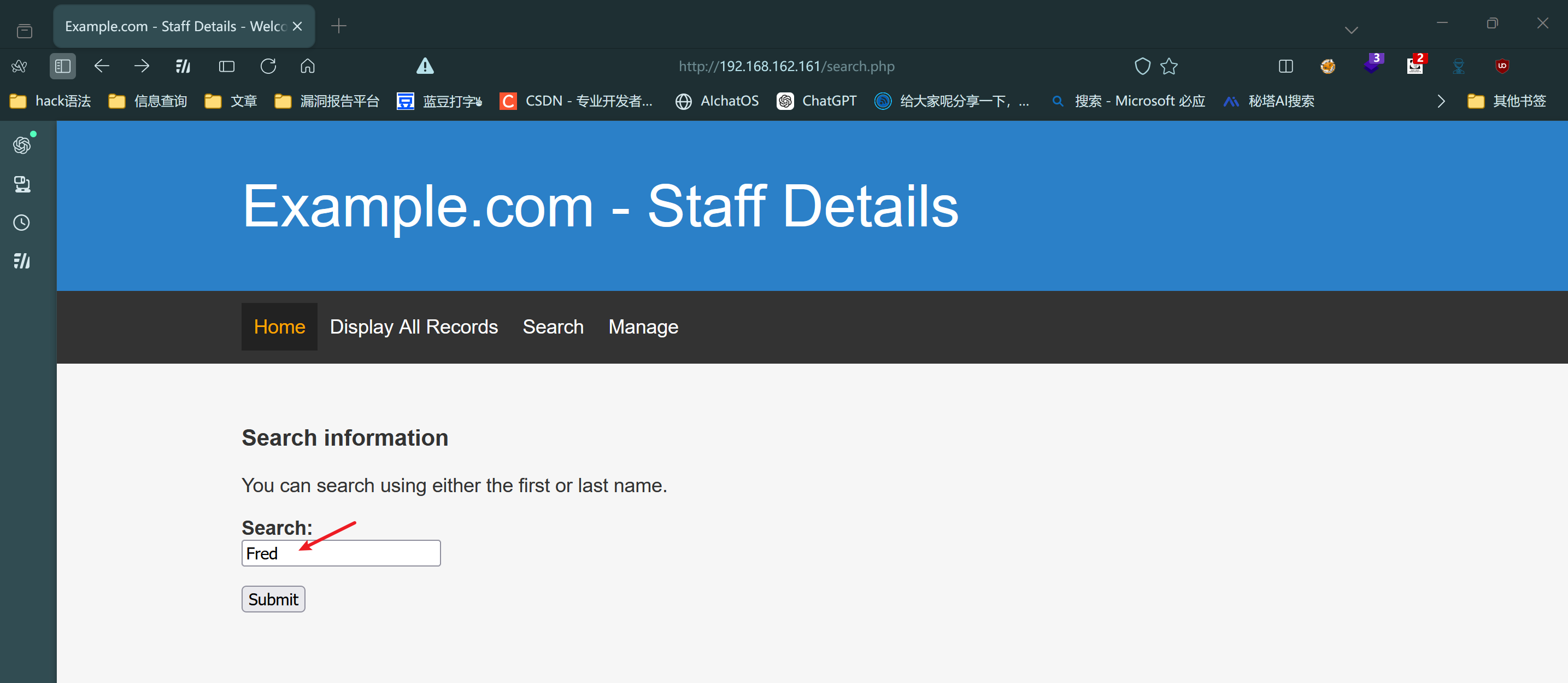The height and width of the screenshot is (683, 1568).
Task: Select the Manage navigation item
Action: coord(643,326)
